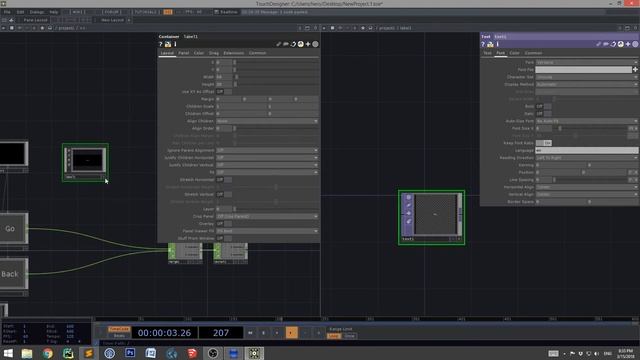Viewport: 640px width, 360px height.
Task: Toggle the Italic parameter
Action: pos(544,113)
